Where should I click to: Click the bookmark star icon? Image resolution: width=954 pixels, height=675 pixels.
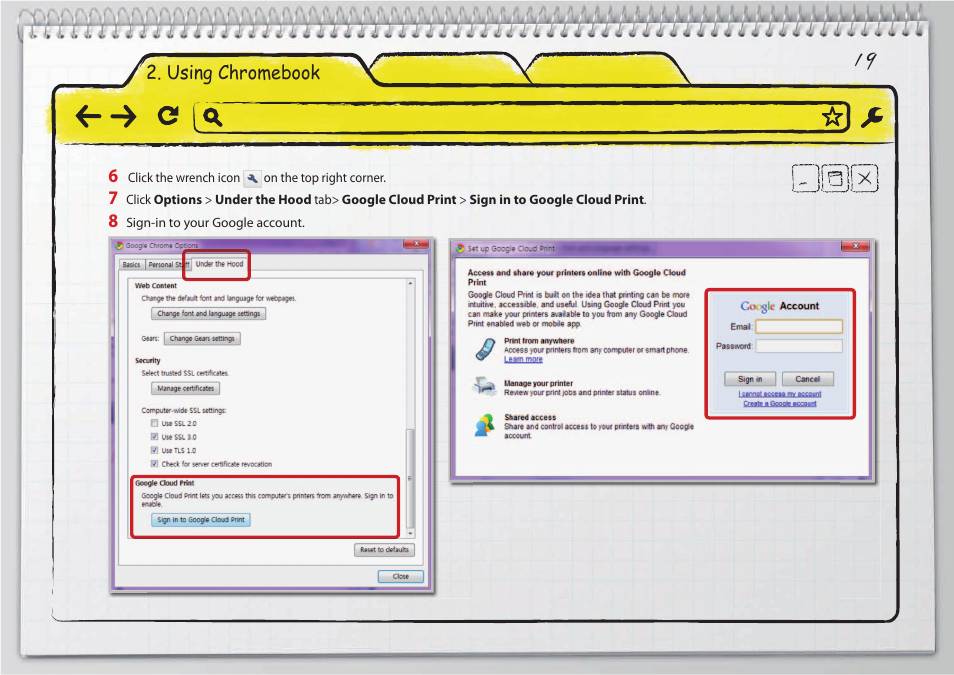point(832,117)
